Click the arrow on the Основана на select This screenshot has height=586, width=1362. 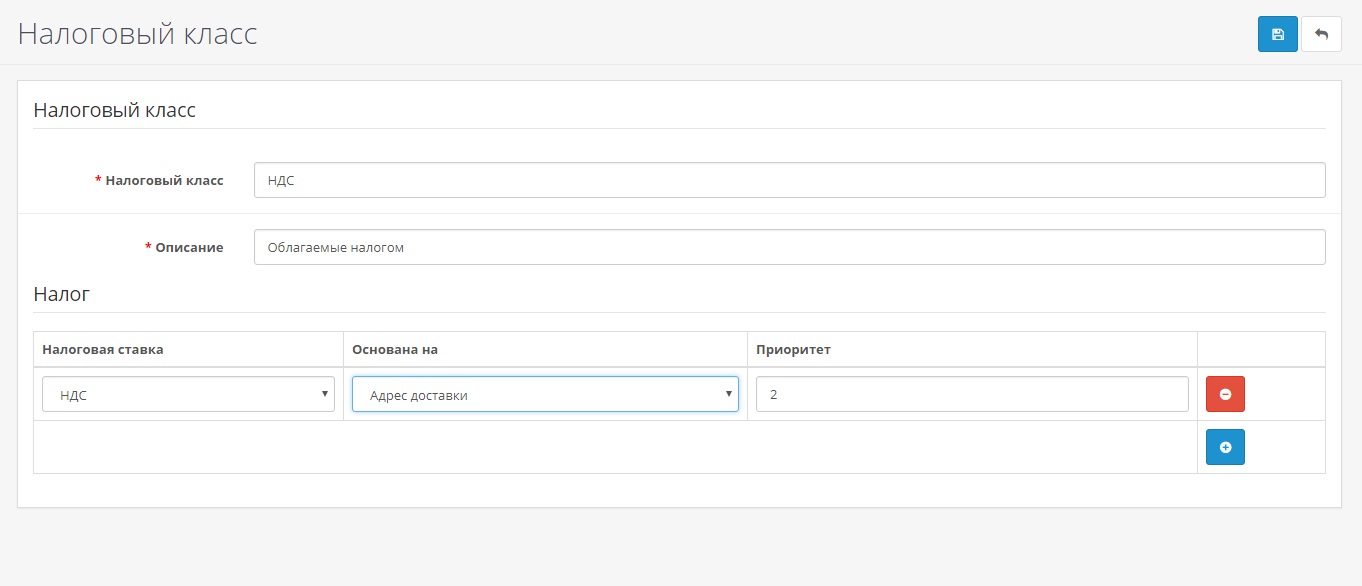point(728,394)
